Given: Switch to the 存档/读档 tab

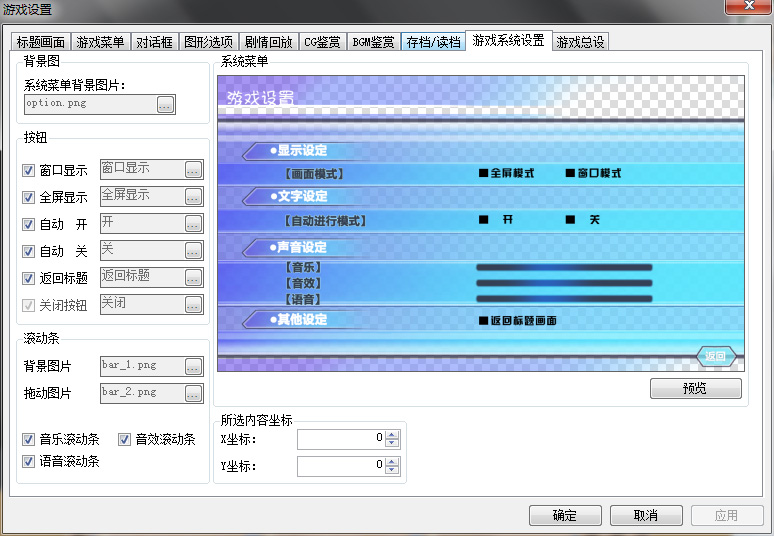Looking at the screenshot, I should (x=433, y=42).
